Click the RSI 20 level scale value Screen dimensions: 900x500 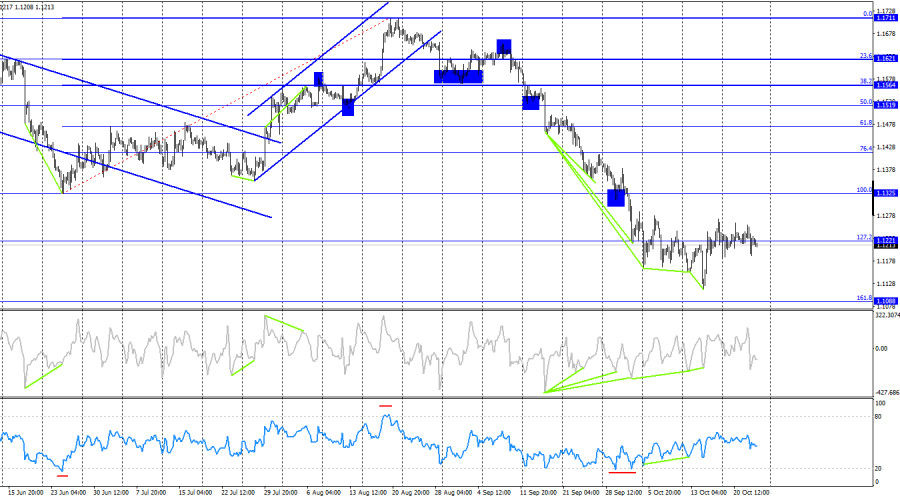click(879, 469)
